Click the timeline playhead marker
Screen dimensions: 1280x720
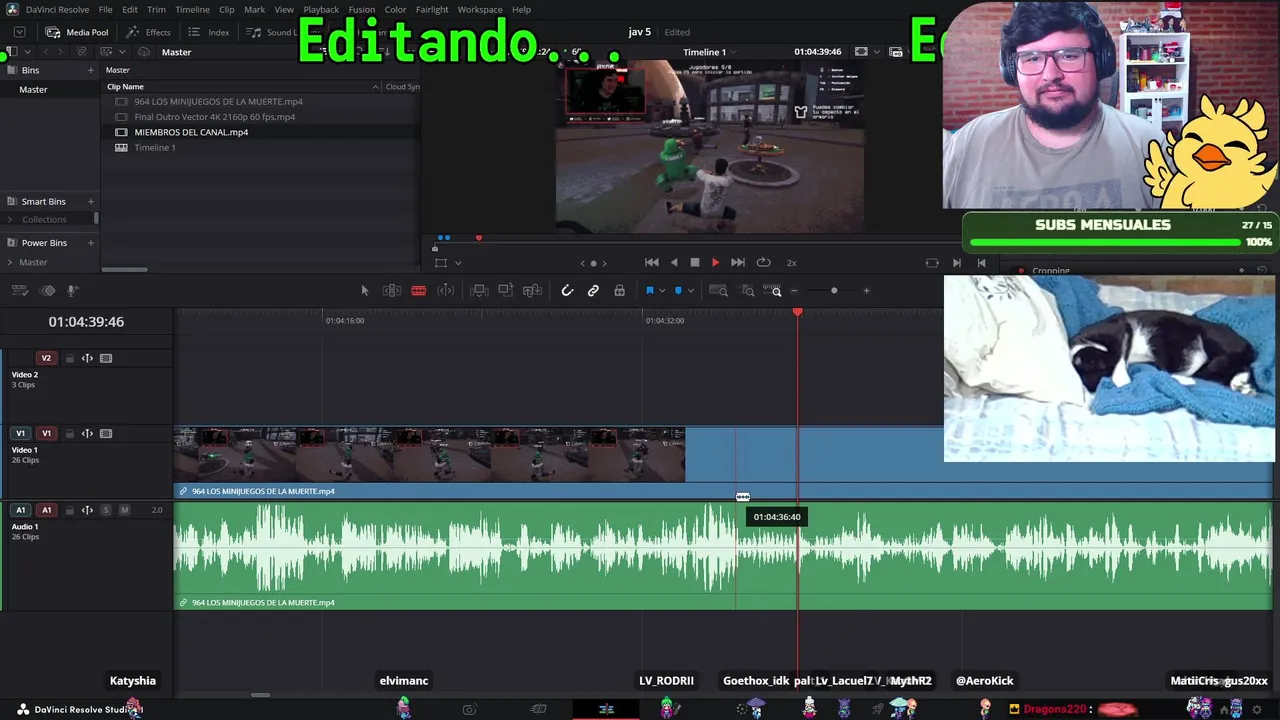(797, 313)
